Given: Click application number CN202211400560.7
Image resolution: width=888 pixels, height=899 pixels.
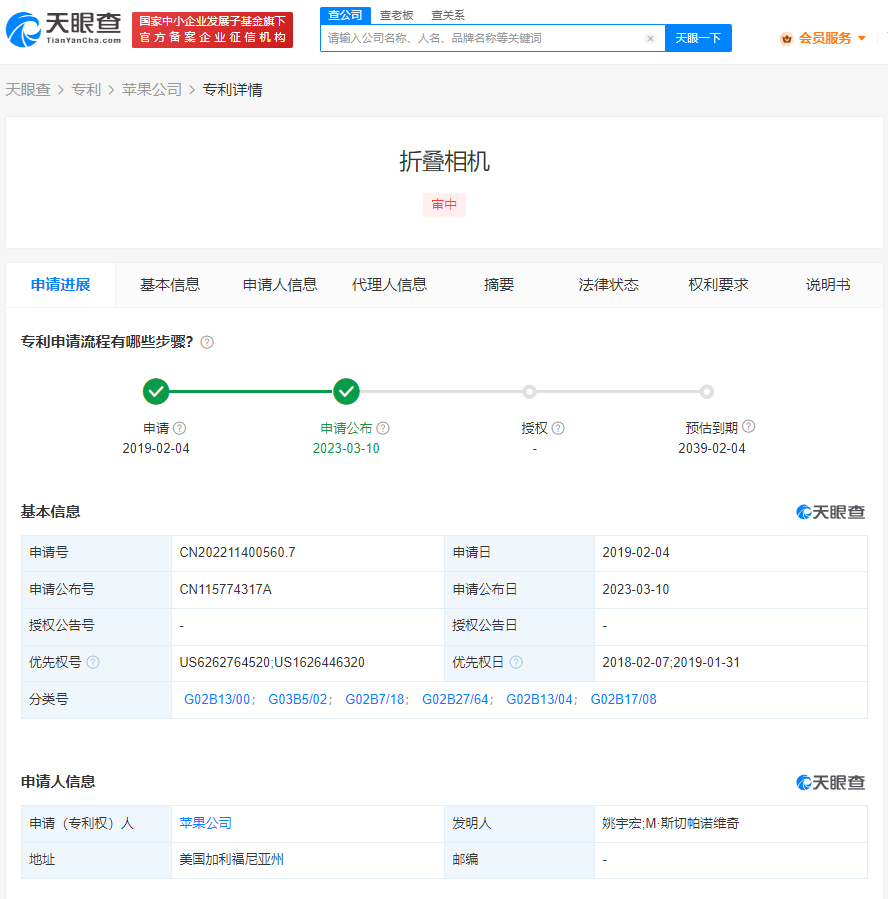Looking at the screenshot, I should point(237,553).
